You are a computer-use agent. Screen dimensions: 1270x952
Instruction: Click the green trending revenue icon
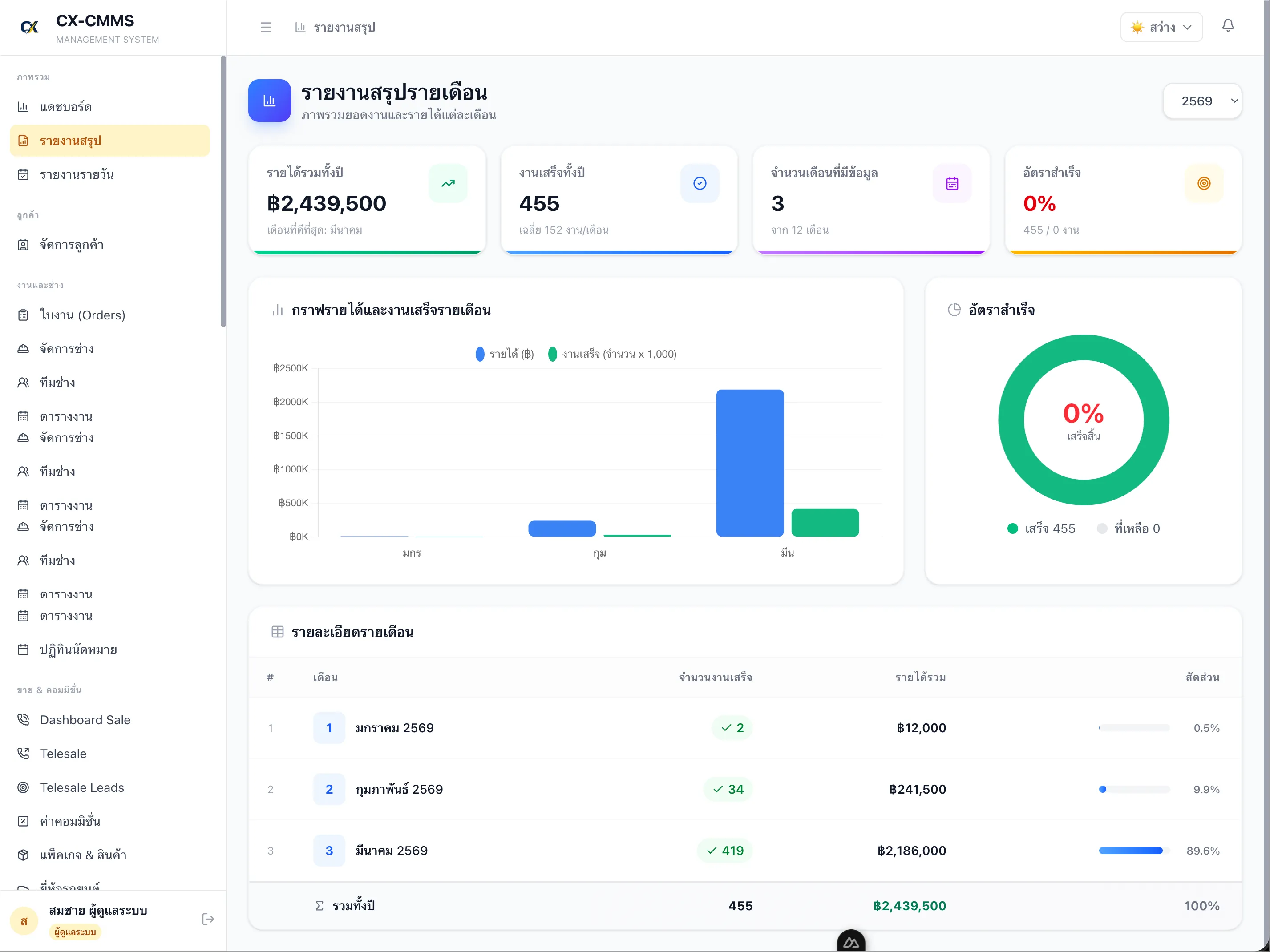click(448, 184)
